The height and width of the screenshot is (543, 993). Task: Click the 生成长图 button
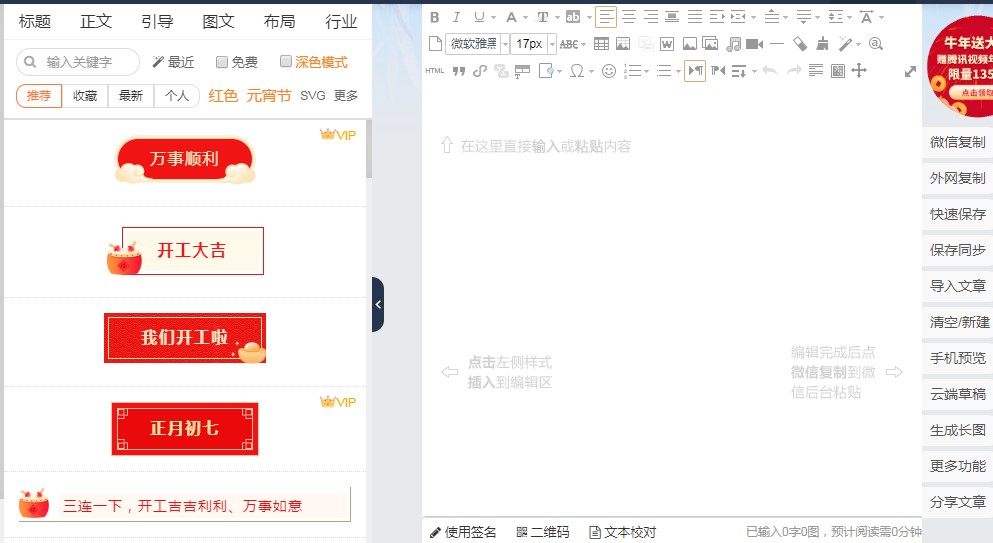coord(958,430)
